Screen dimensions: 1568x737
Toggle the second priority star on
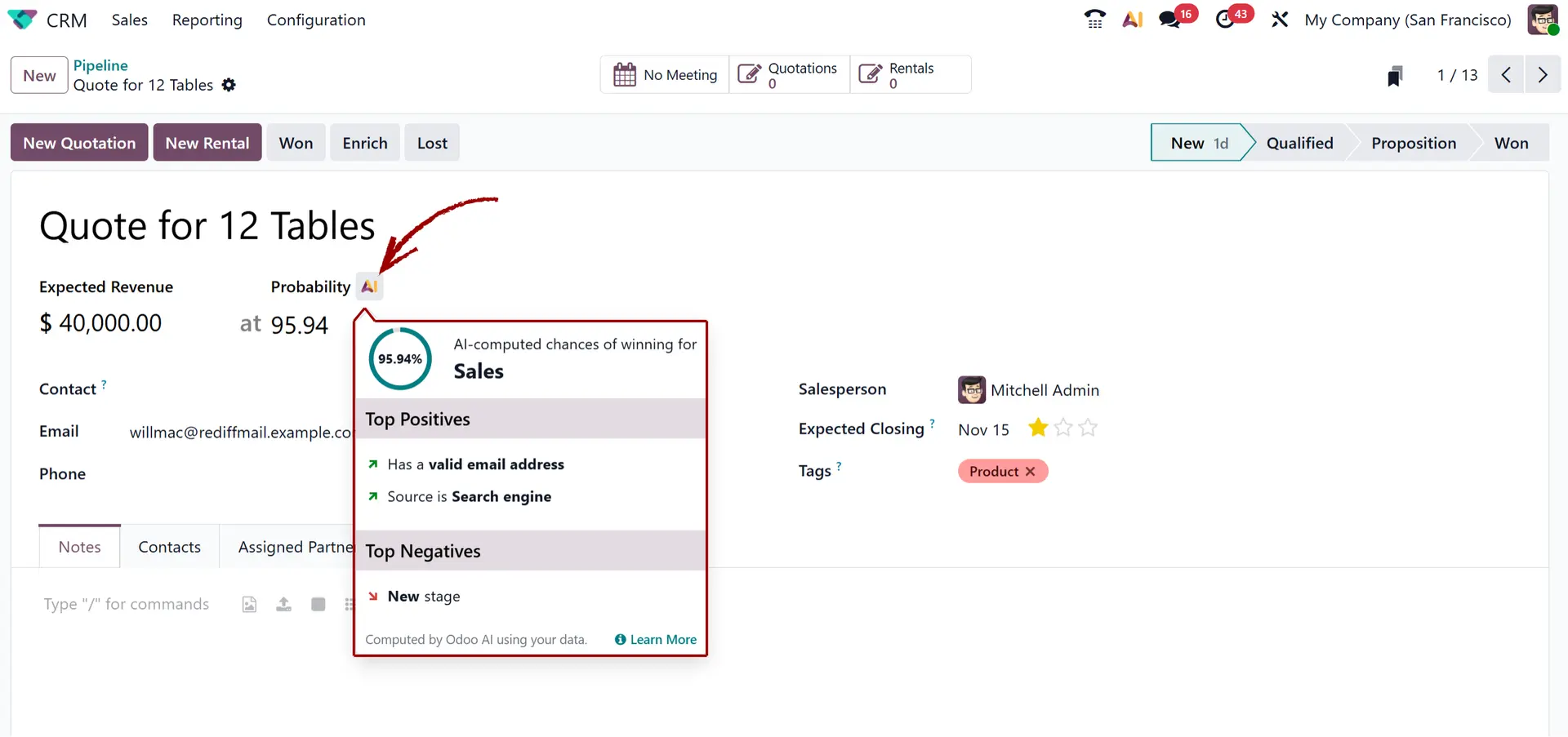pos(1062,428)
